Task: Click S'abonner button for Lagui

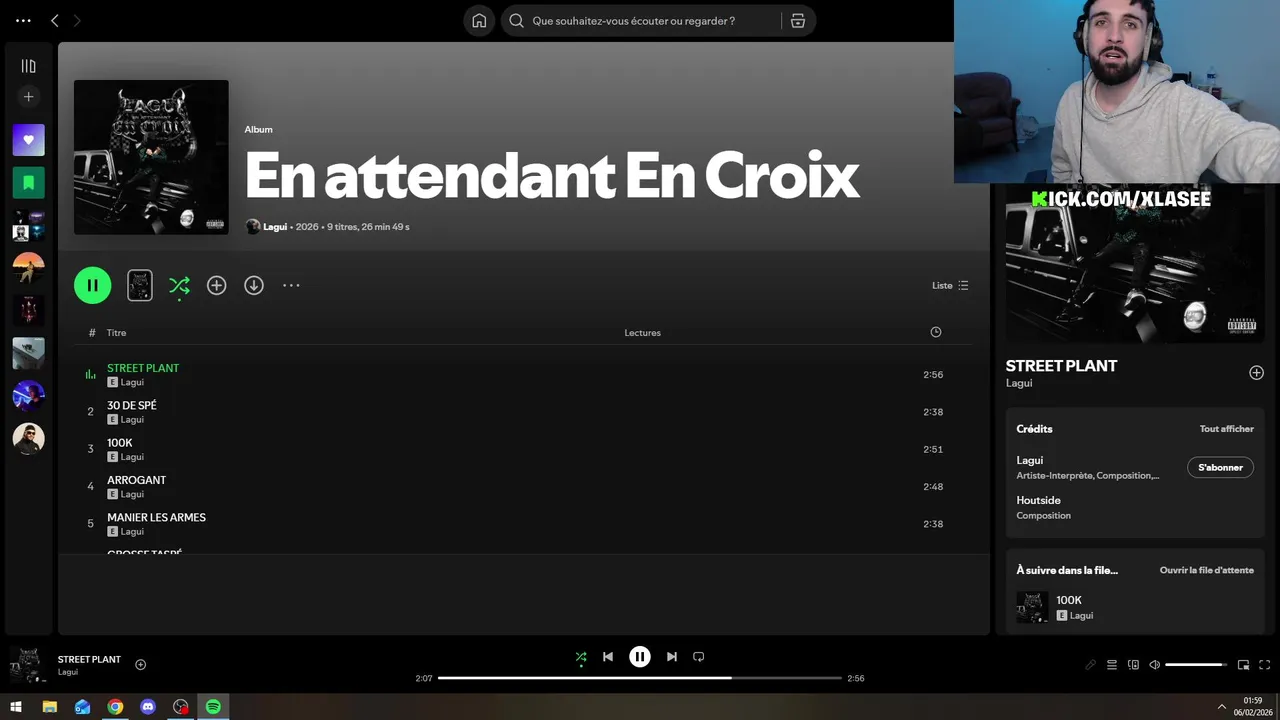Action: point(1220,467)
